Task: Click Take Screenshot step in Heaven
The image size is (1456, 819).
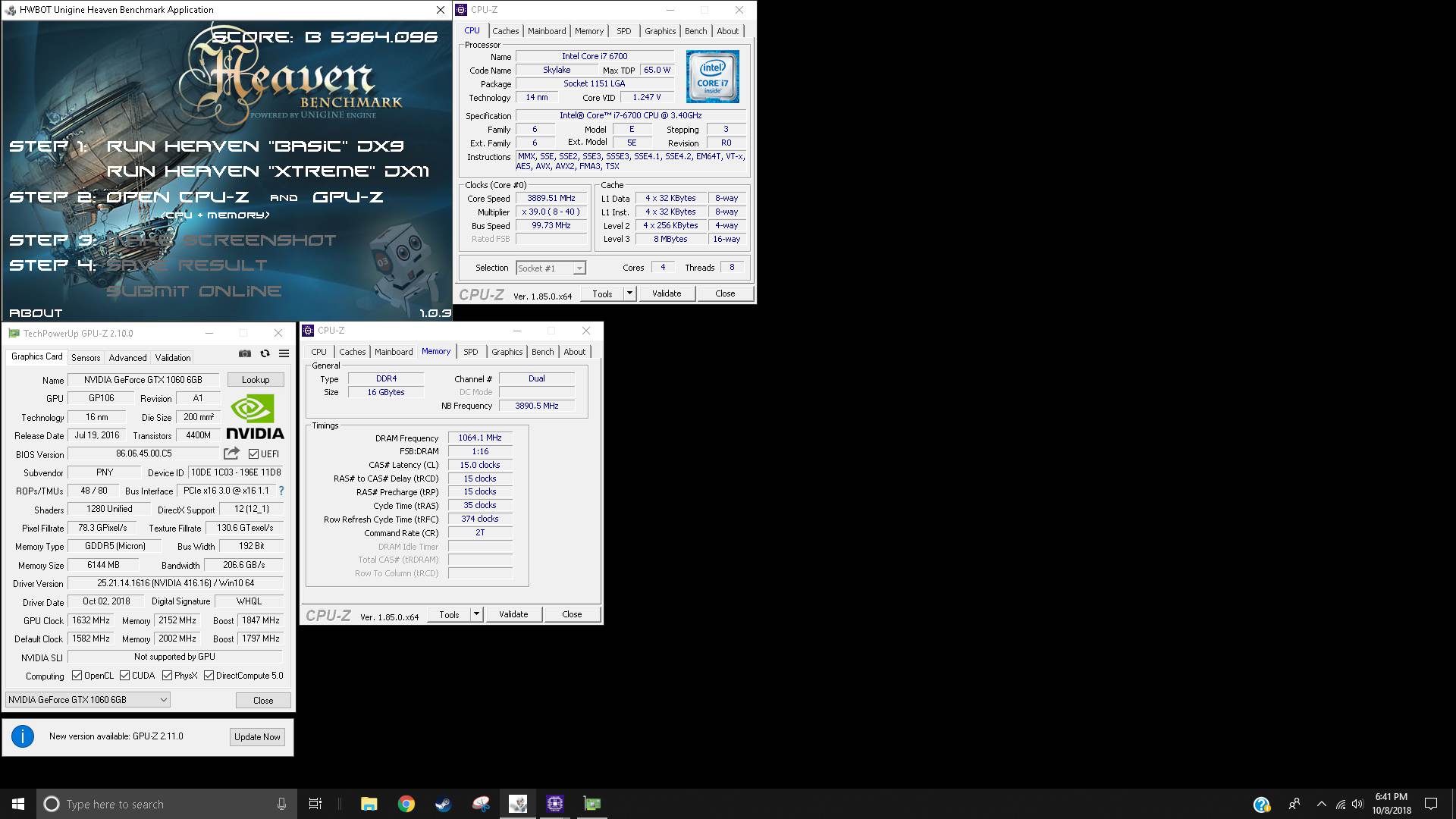Action: tap(221, 240)
